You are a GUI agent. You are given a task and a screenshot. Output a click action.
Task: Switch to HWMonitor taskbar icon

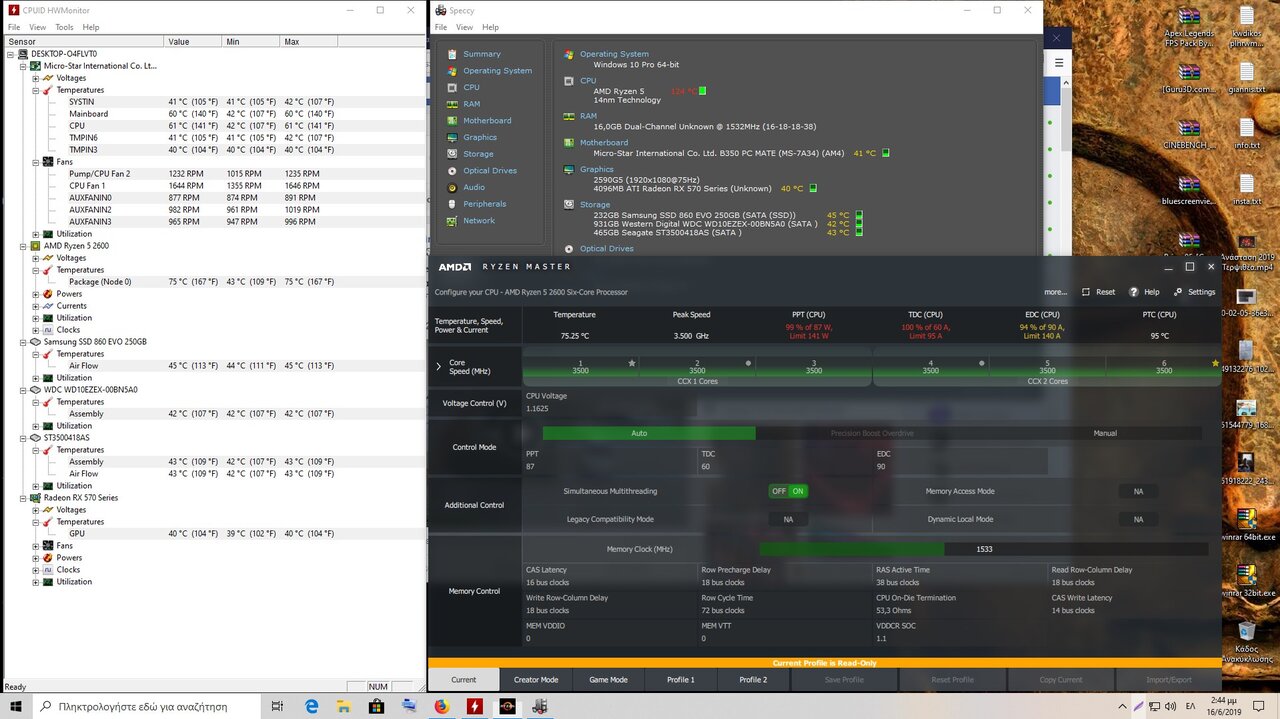click(x=475, y=706)
